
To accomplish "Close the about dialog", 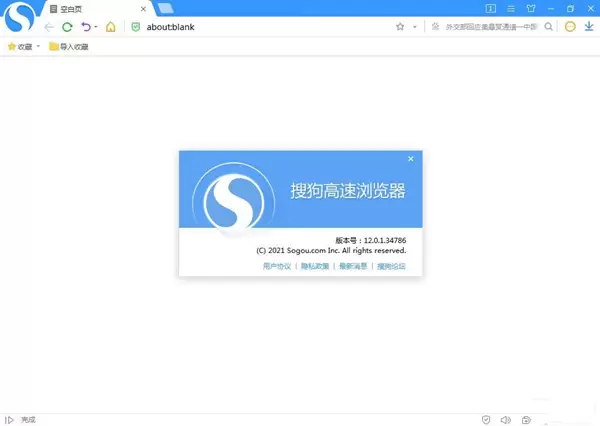I will (x=411, y=158).
